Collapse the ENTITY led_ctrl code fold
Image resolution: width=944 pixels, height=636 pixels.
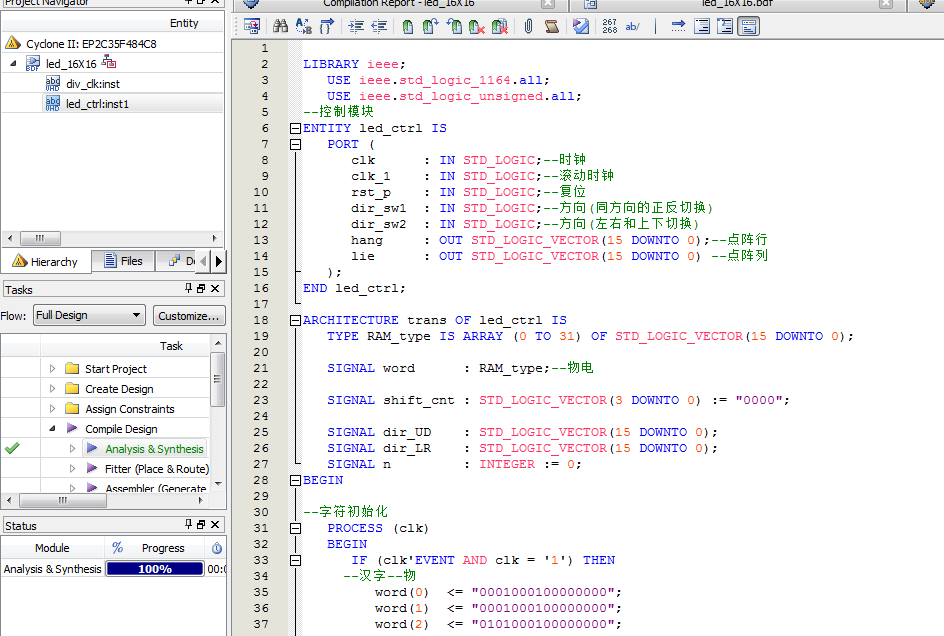[293, 128]
